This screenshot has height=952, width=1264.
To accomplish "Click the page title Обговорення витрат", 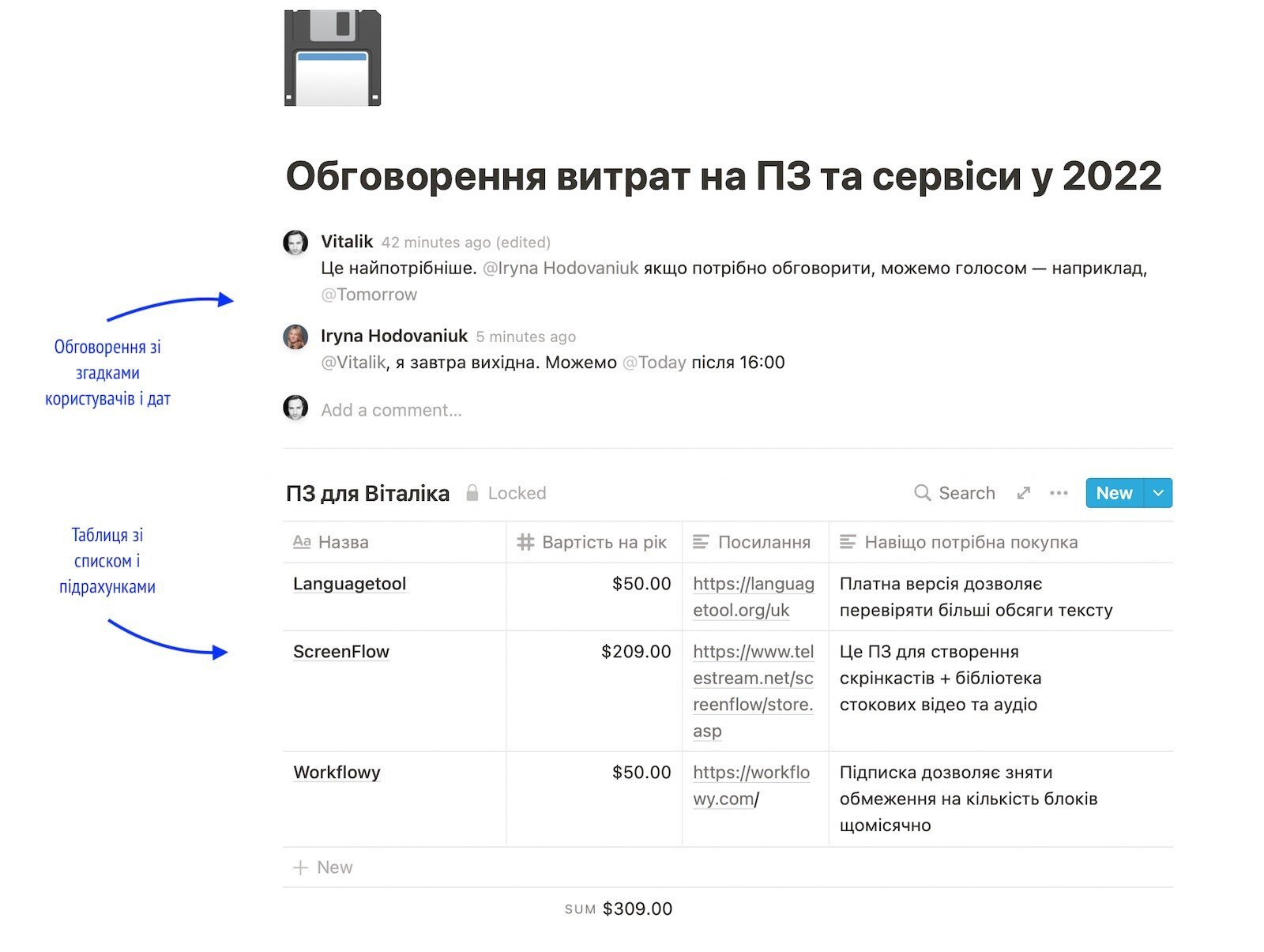I will click(x=723, y=175).
